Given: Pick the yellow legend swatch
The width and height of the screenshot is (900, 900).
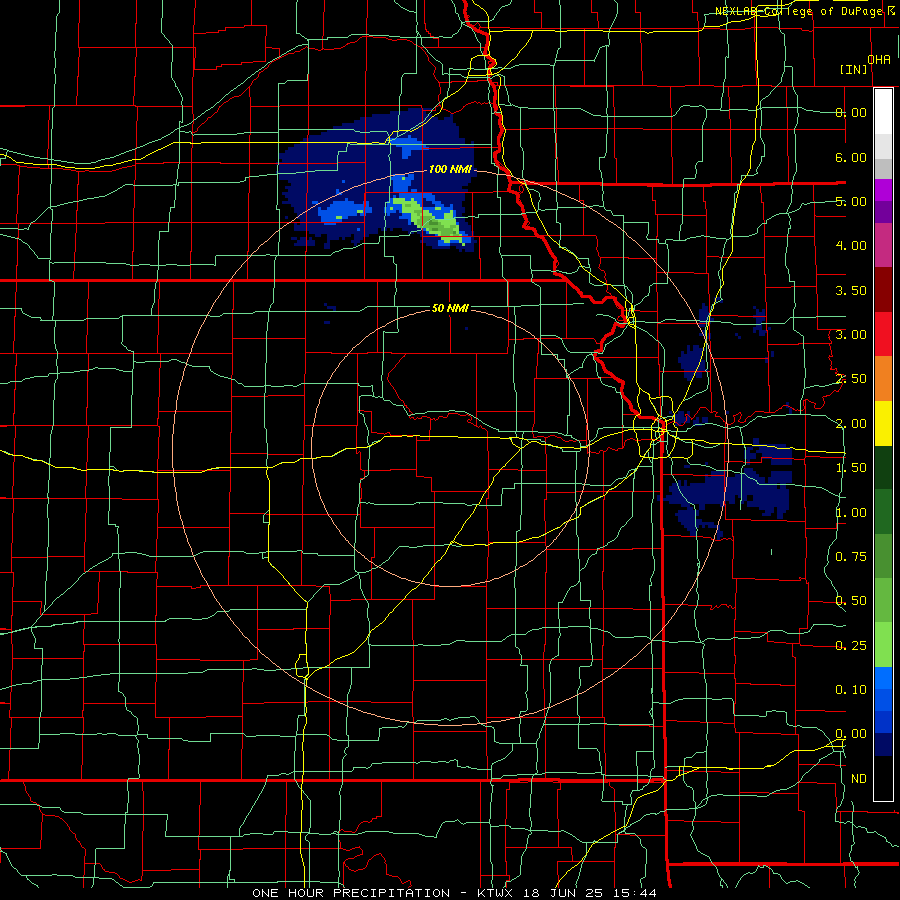Looking at the screenshot, I should pyautogui.click(x=883, y=423).
